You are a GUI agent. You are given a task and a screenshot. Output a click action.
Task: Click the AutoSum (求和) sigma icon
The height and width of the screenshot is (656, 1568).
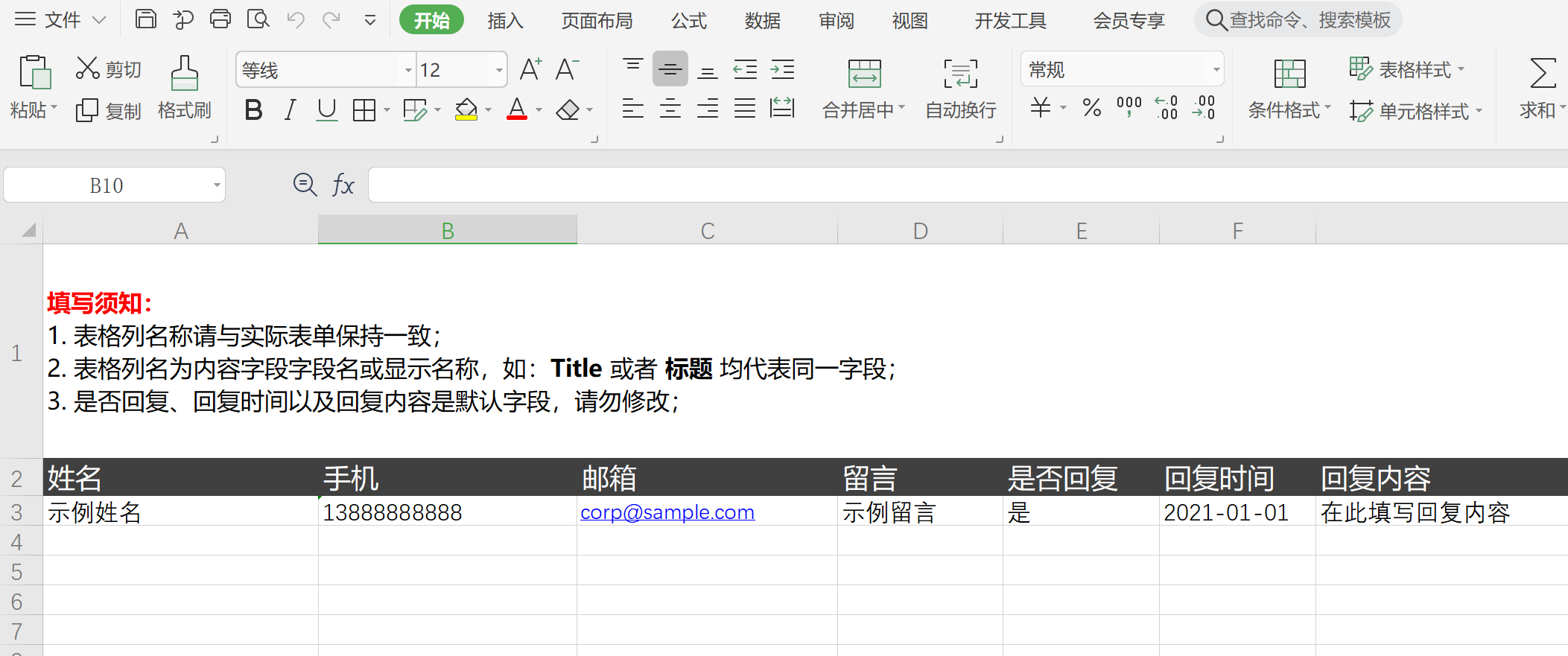[x=1542, y=73]
